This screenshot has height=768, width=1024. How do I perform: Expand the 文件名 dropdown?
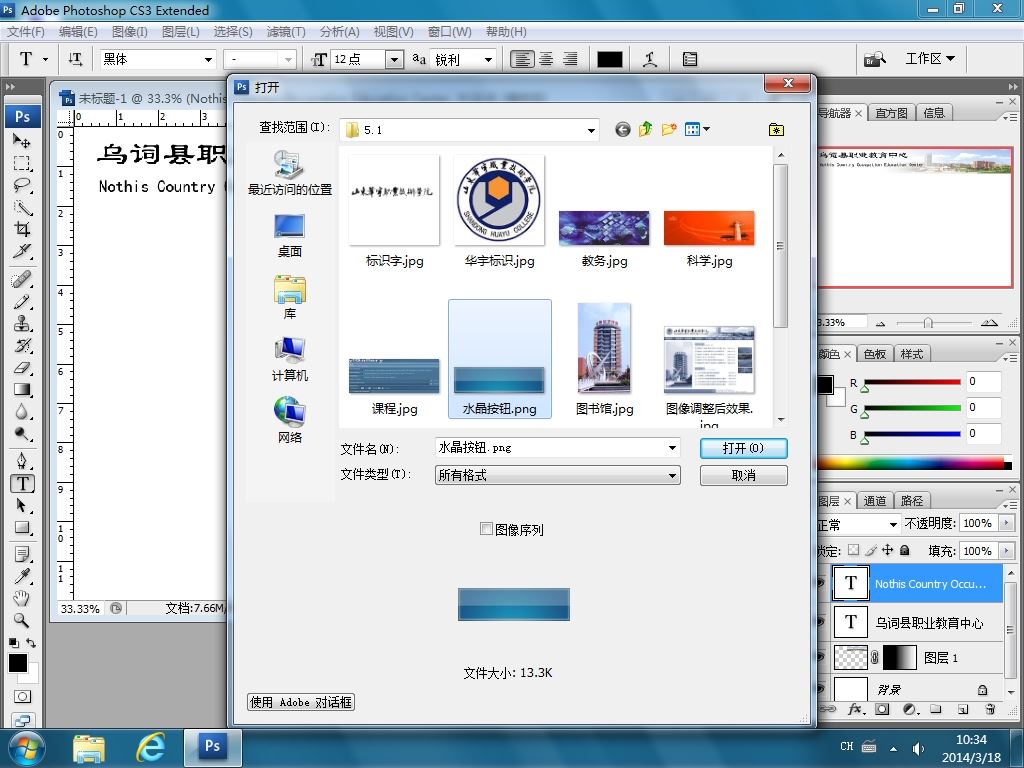click(672, 448)
